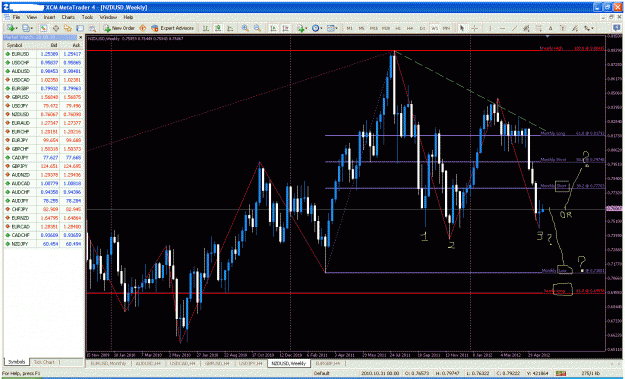Click the Profiles icon

coord(26,28)
